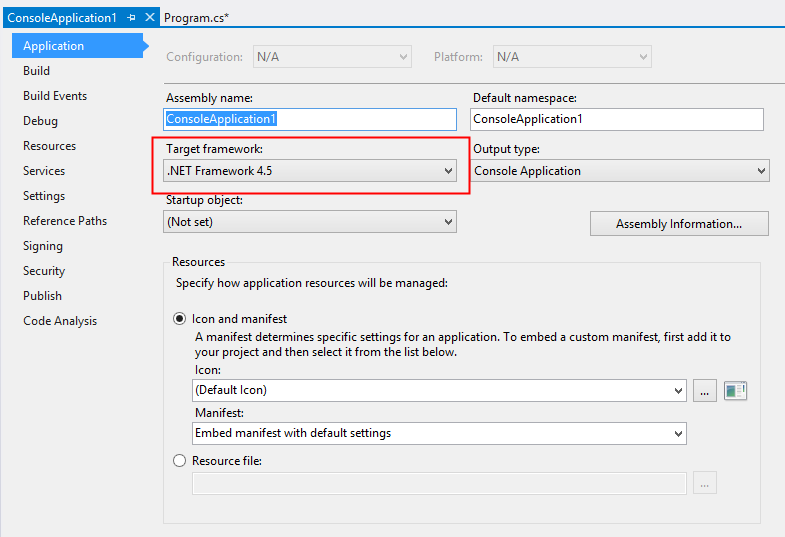Close the ConsoleApplication1 properties tab
The height and width of the screenshot is (537, 785).
pos(150,18)
